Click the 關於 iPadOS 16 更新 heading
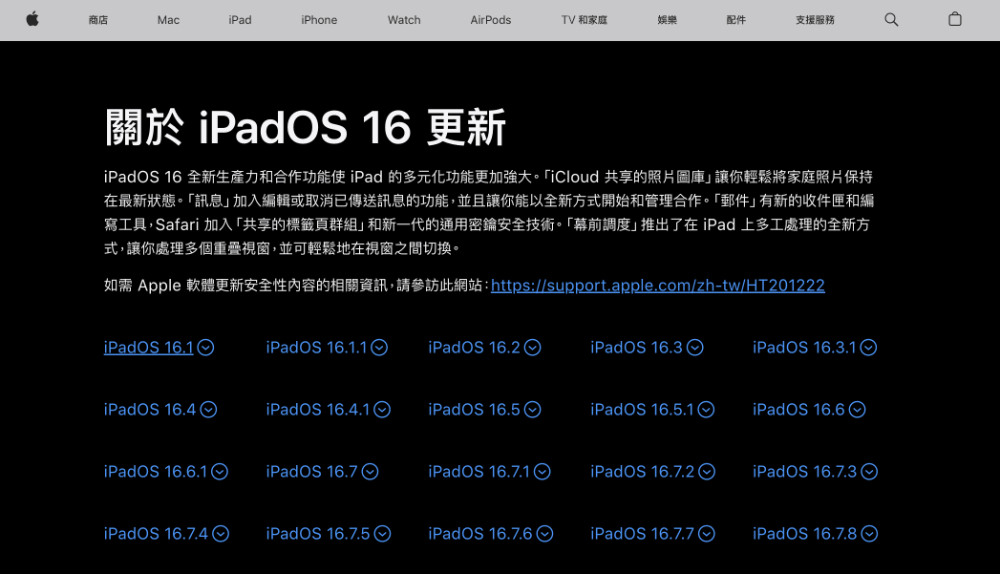 pos(305,126)
